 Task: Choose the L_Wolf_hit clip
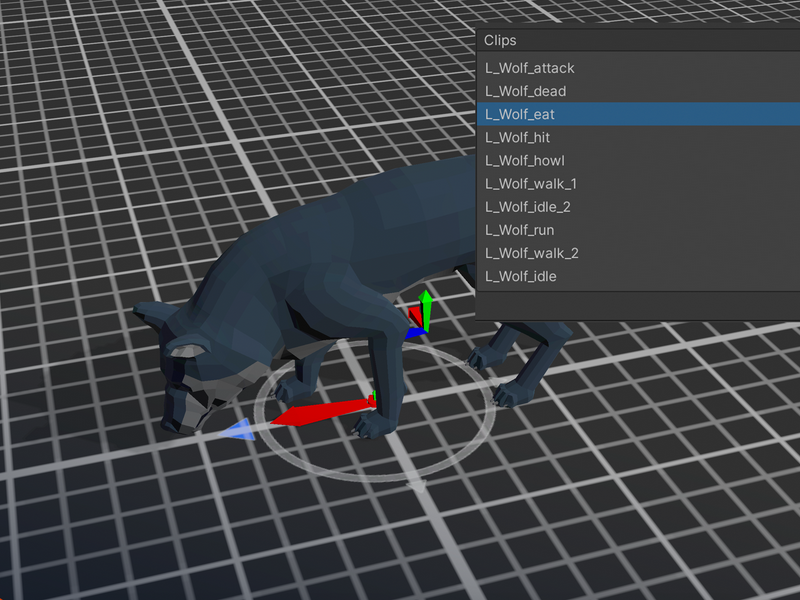[638, 137]
